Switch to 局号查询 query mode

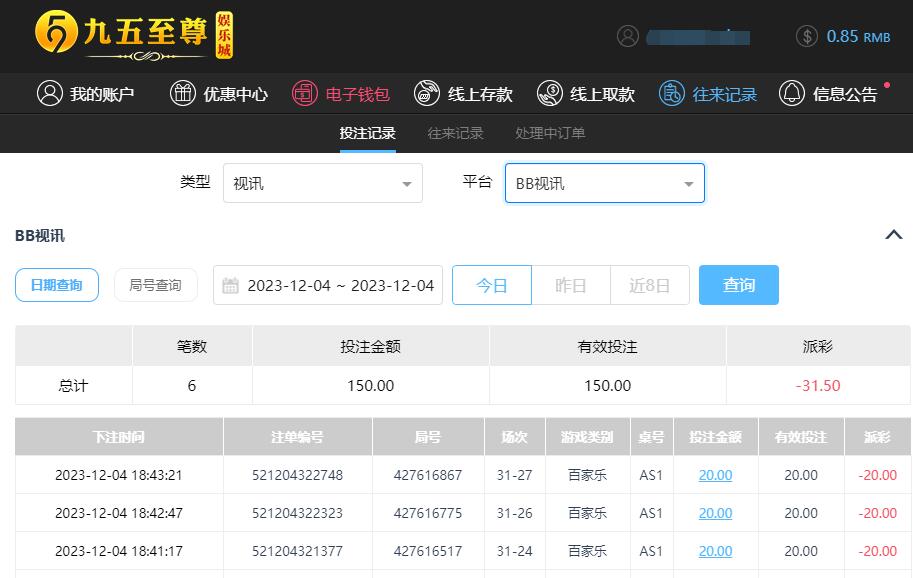[155, 285]
